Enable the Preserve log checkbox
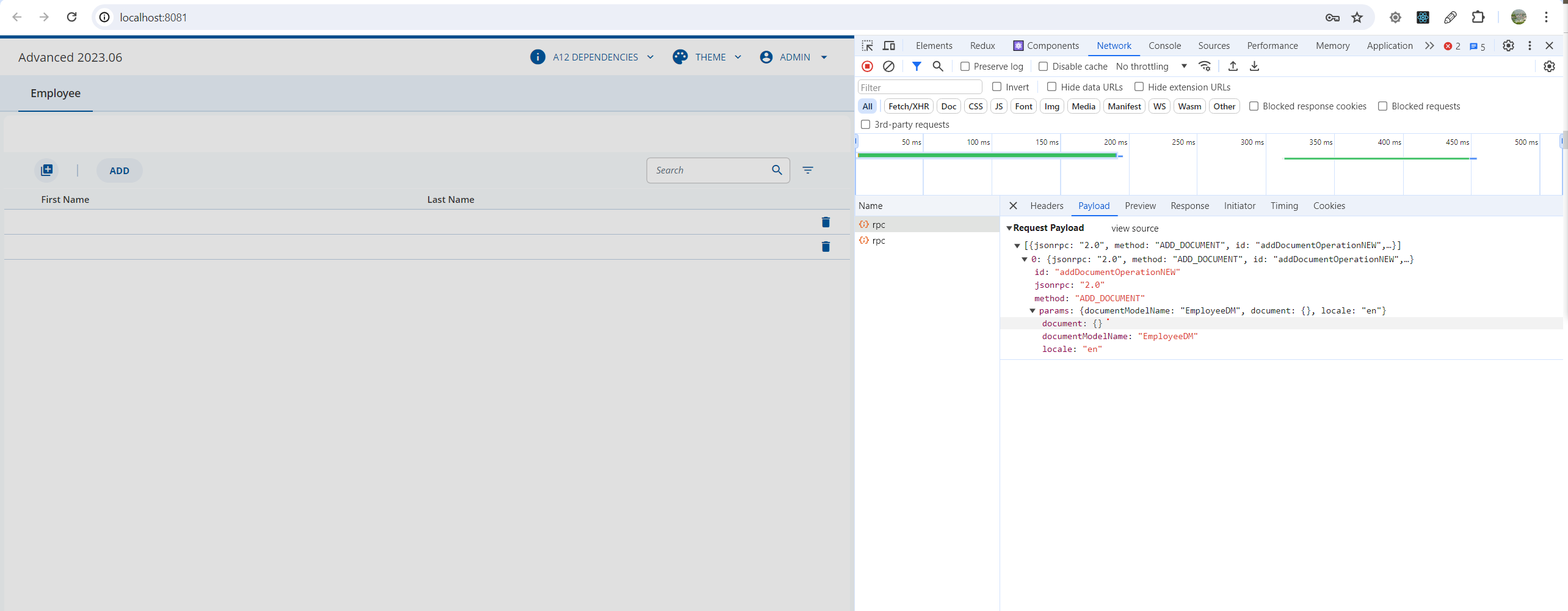Viewport: 1568px width, 611px height. (x=965, y=66)
